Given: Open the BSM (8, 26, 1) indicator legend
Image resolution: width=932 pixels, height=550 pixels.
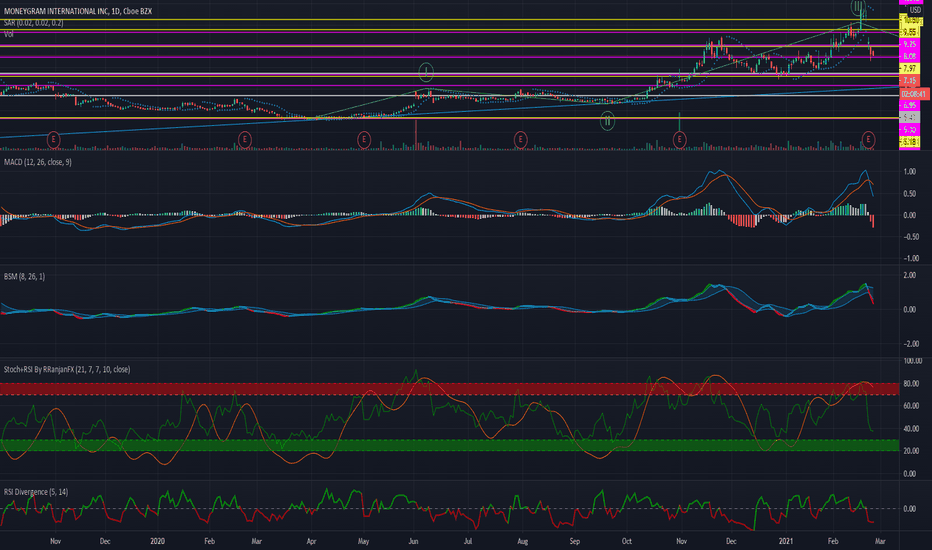Looking at the screenshot, I should pos(24,276).
